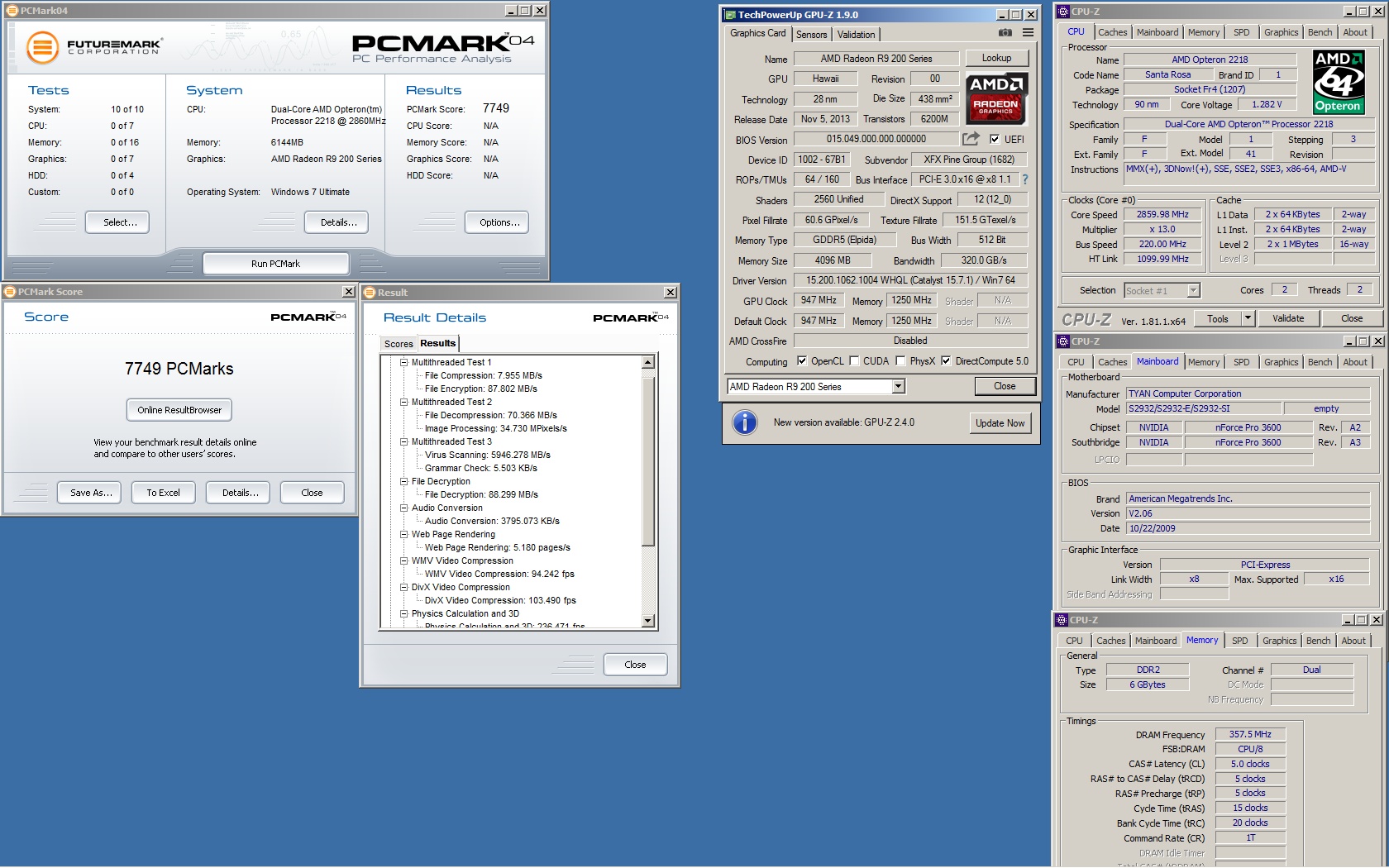
Task: Open AMD Radeon R9 200 Series GPU dropdown
Action: (x=899, y=387)
